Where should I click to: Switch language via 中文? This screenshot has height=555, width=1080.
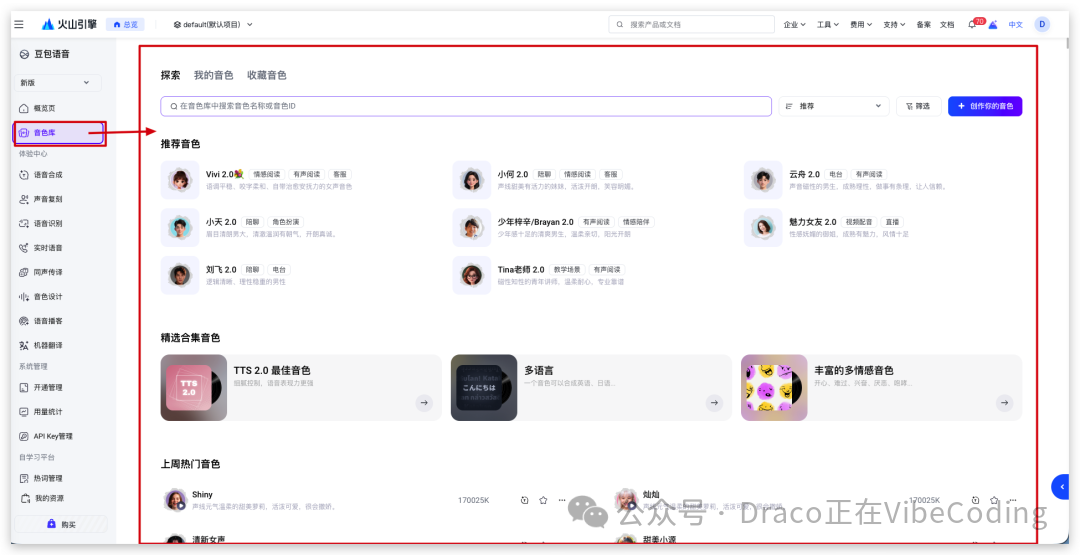click(x=1015, y=24)
